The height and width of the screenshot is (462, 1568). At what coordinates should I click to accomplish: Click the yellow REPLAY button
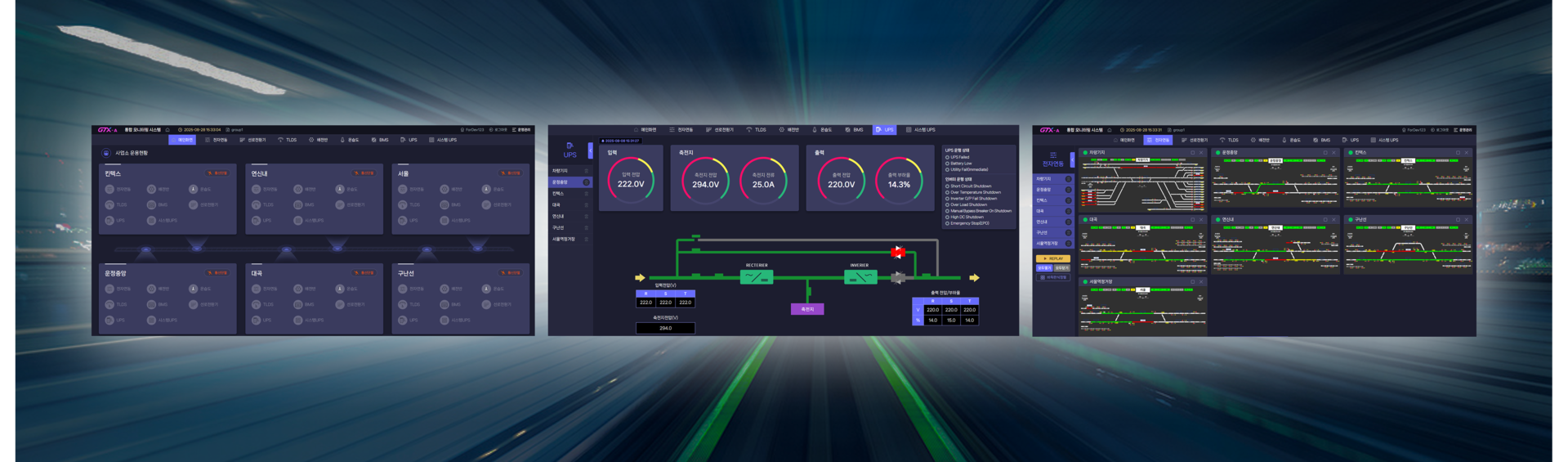tap(1053, 258)
